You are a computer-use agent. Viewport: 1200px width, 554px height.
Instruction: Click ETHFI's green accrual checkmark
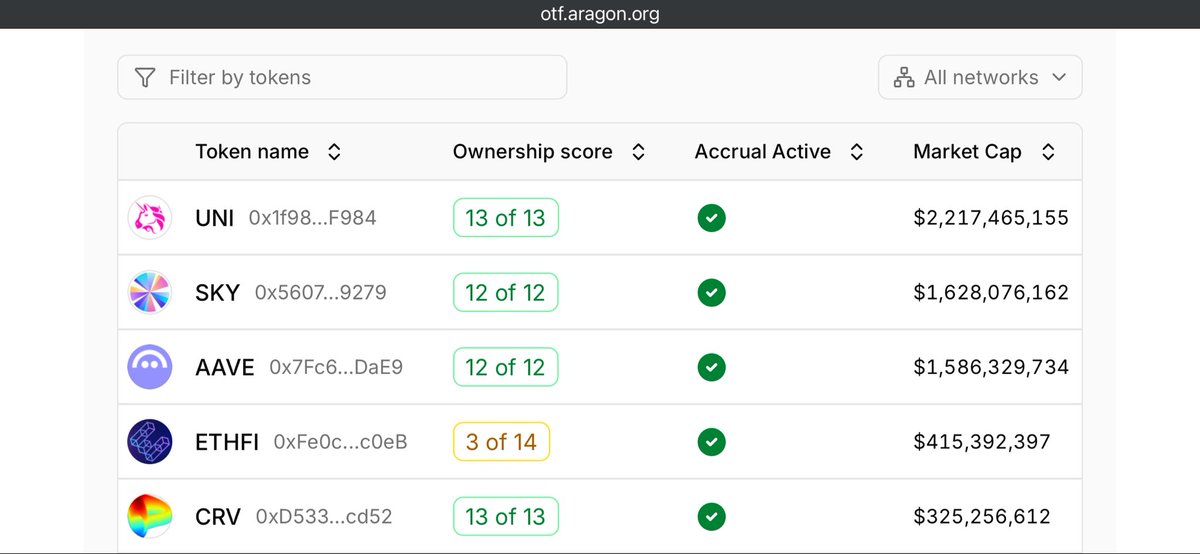point(711,442)
